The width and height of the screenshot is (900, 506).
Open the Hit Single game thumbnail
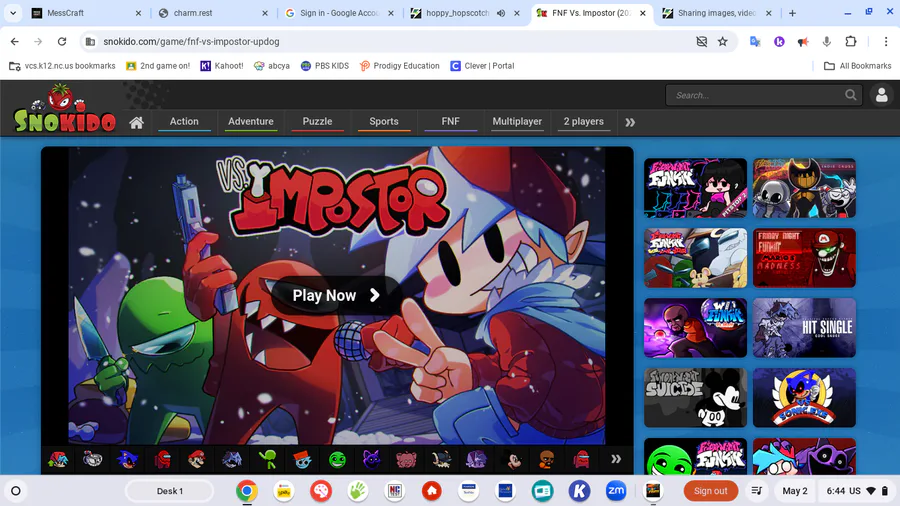[804, 328]
